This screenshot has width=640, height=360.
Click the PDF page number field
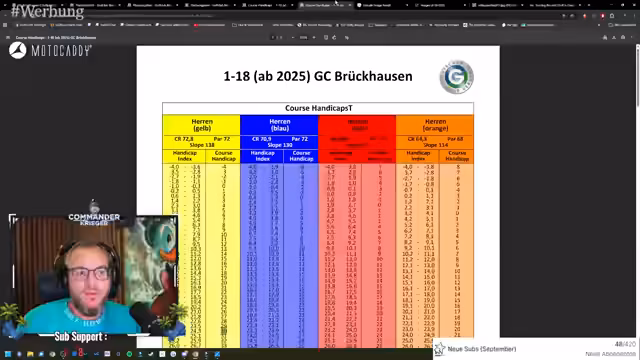click(x=273, y=38)
